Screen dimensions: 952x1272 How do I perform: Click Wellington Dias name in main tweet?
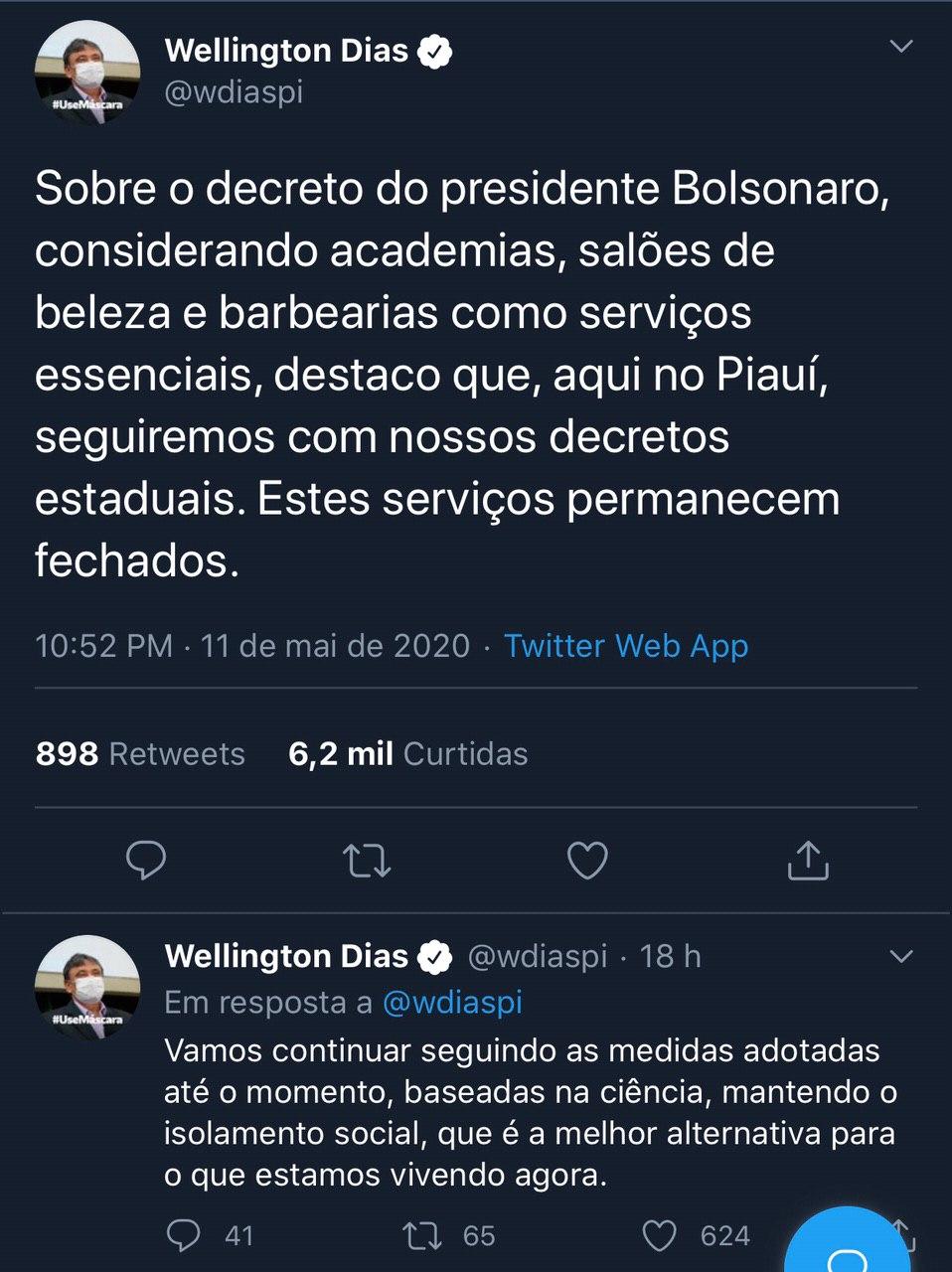(x=286, y=51)
